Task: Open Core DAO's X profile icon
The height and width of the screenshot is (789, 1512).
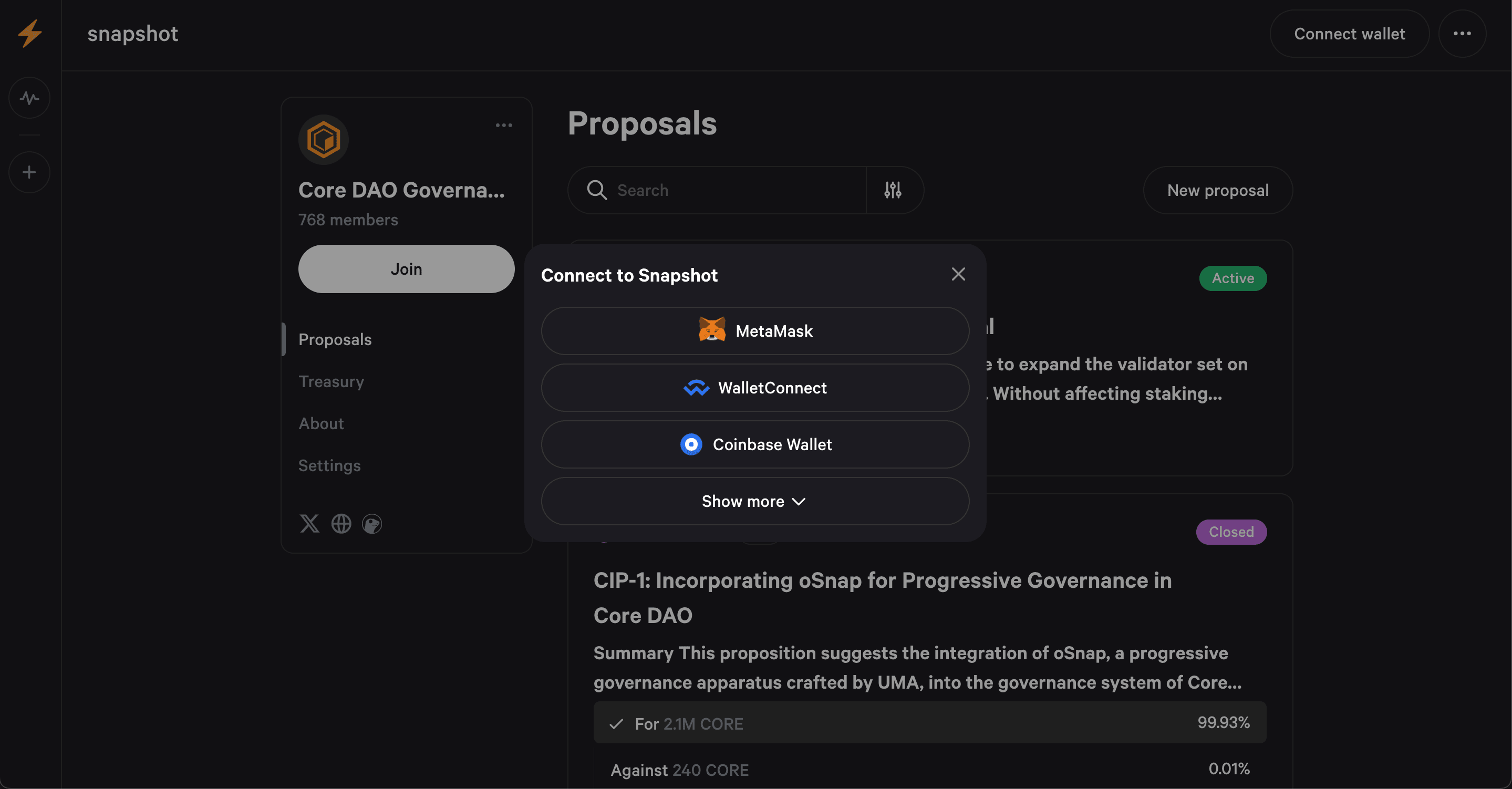Action: 309,523
